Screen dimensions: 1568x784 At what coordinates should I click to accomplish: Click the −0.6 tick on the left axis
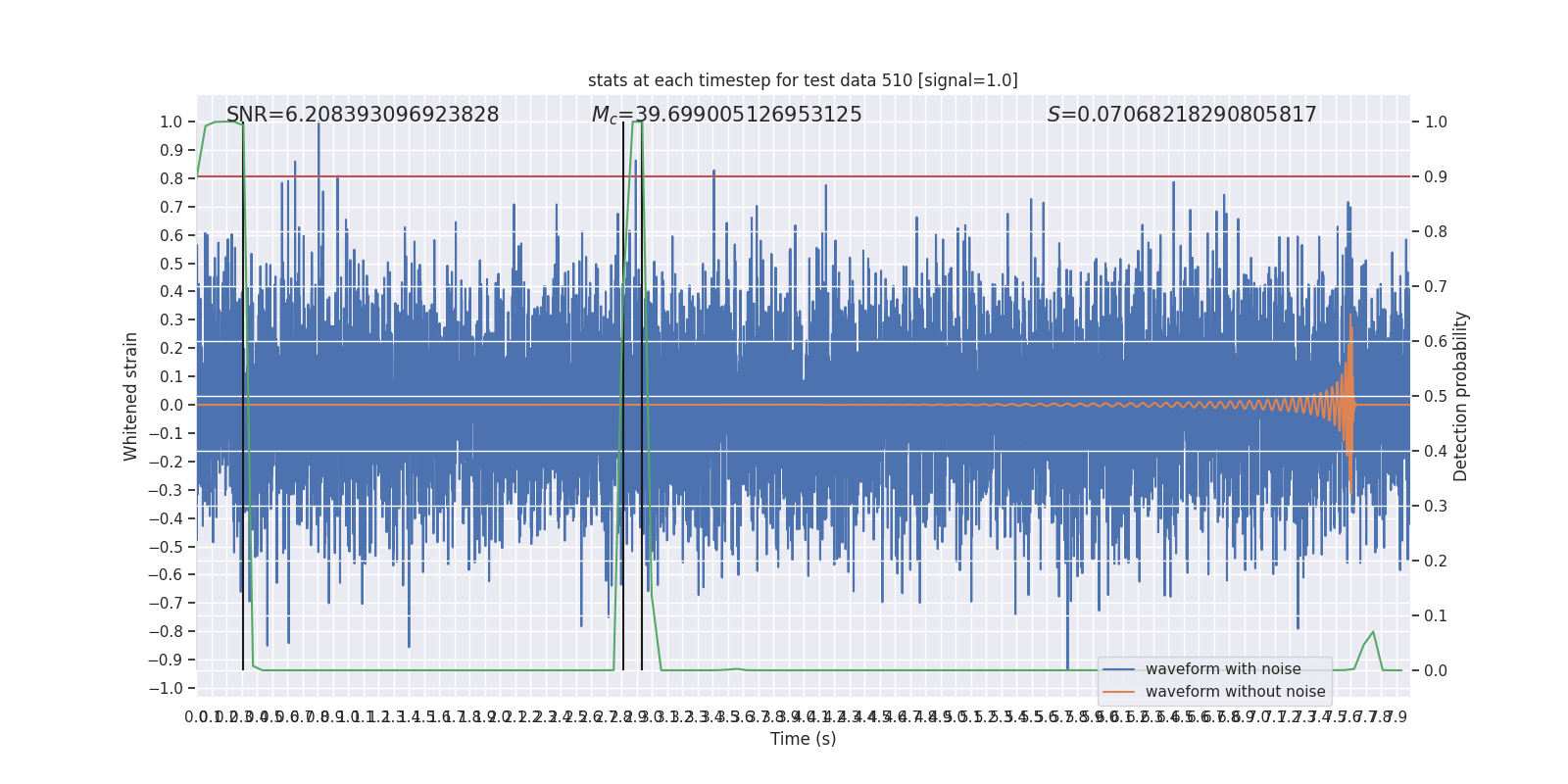(x=166, y=575)
